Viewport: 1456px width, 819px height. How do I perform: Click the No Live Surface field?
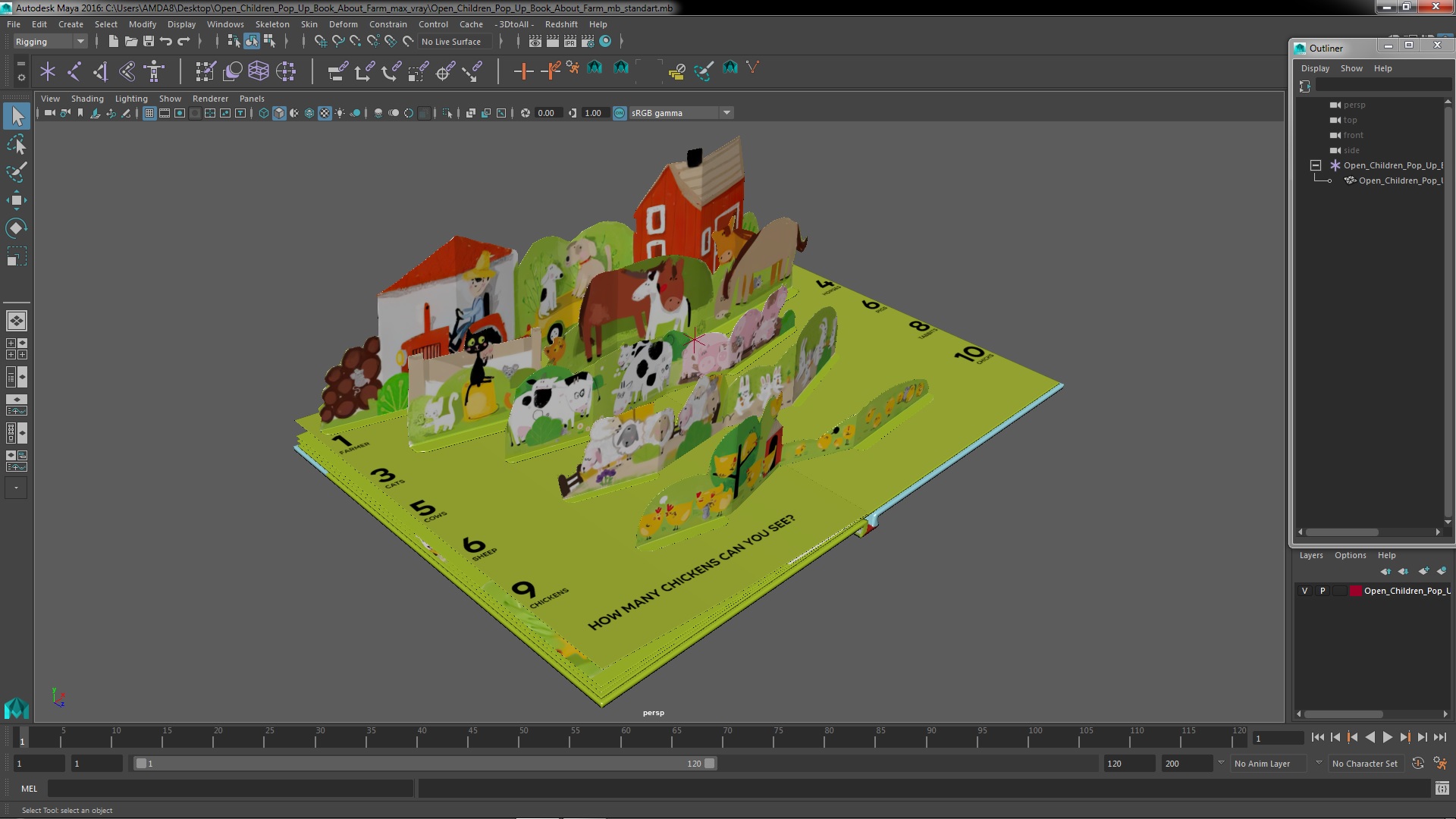pyautogui.click(x=455, y=42)
